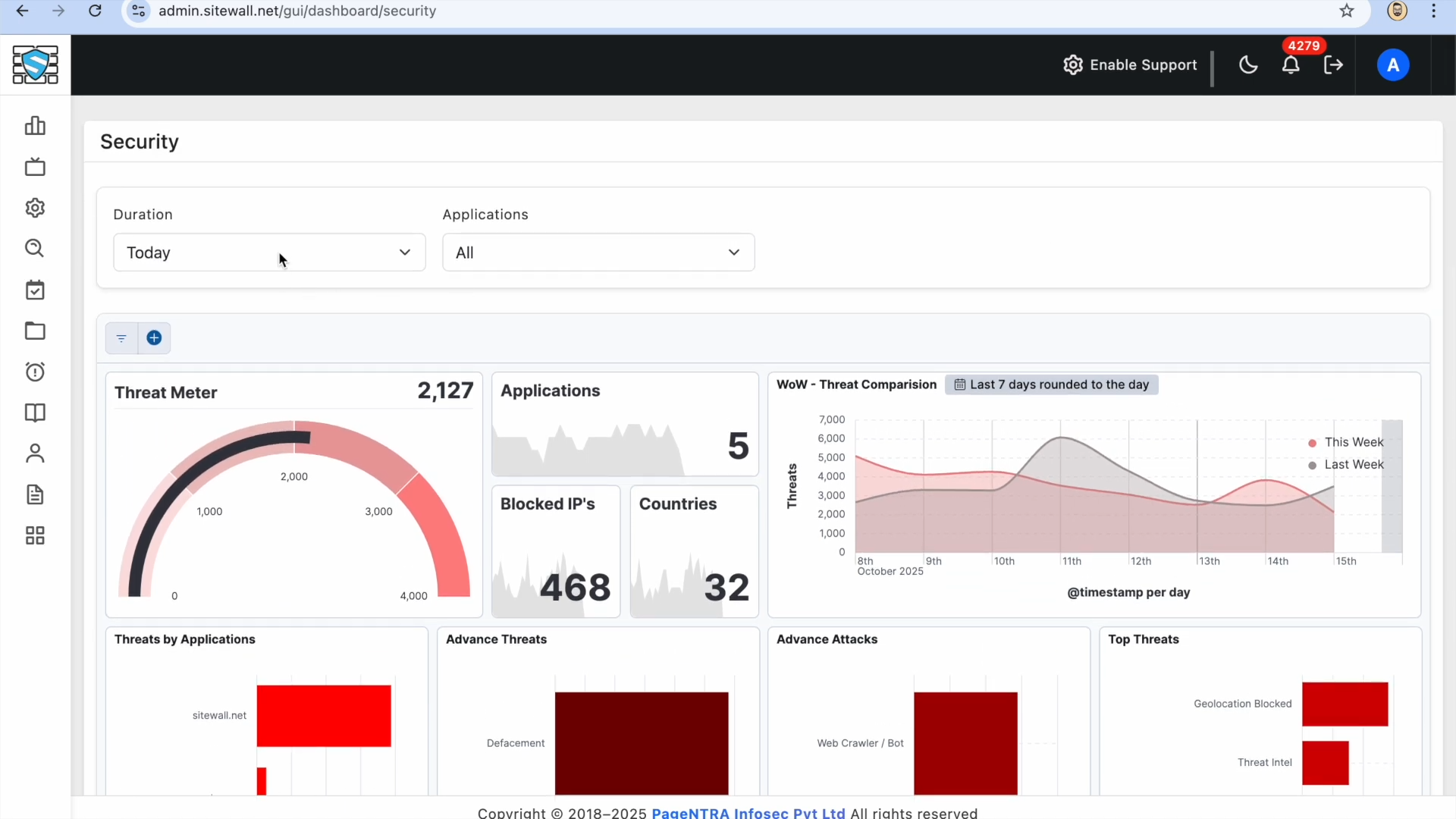Click @timestamp per day axis label
Screen dimensions: 1456x819
coord(1128,592)
